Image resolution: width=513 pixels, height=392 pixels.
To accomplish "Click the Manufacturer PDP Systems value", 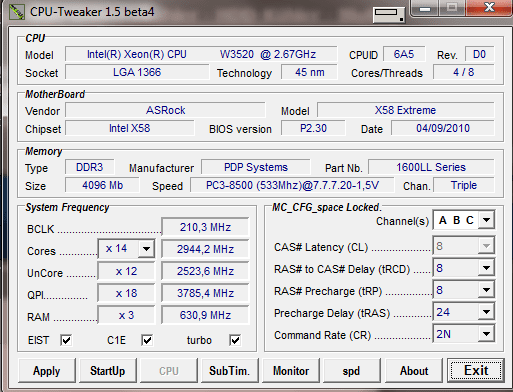I will click(256, 167).
